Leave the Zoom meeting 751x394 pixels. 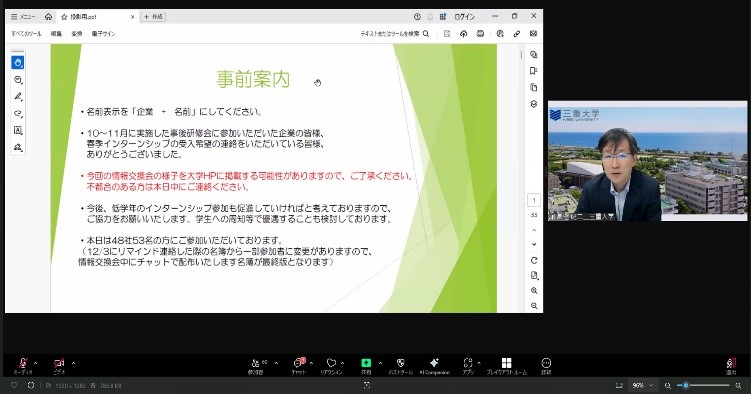tap(731, 365)
